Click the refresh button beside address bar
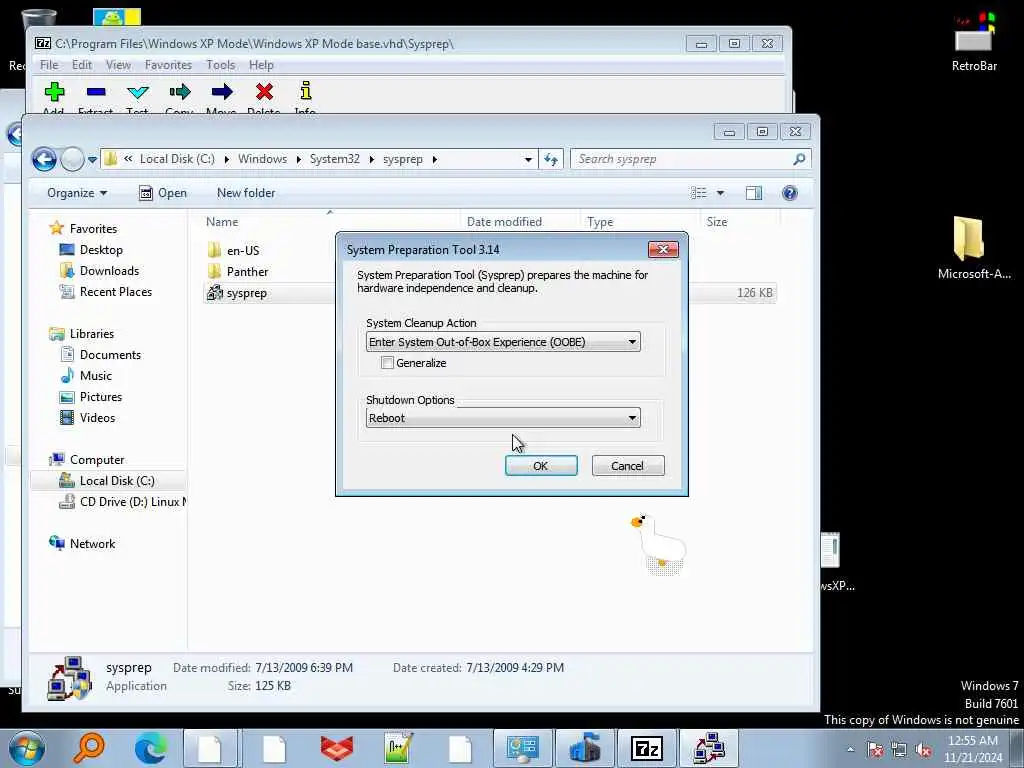 [551, 159]
